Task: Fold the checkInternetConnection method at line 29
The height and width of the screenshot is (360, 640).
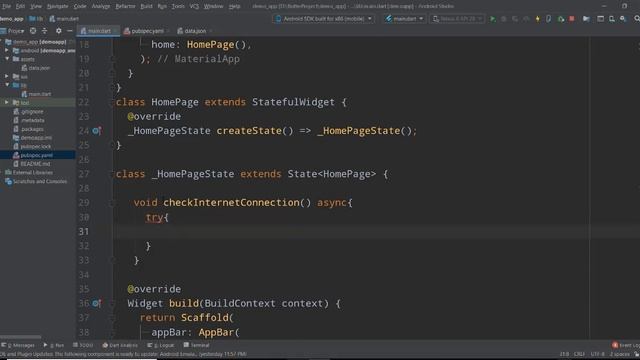Action: [112, 203]
